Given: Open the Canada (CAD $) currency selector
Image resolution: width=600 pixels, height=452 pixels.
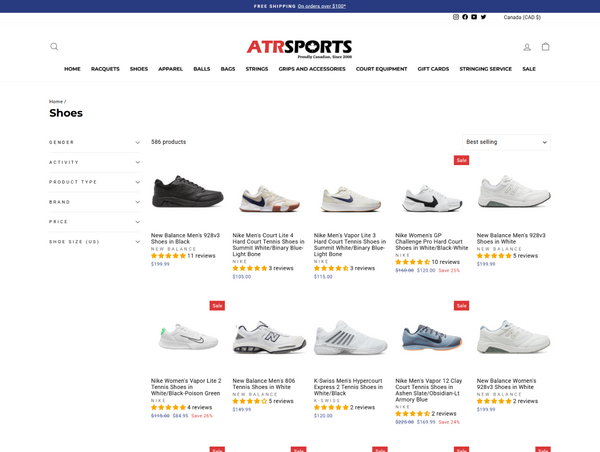Looking at the screenshot, I should pyautogui.click(x=522, y=17).
